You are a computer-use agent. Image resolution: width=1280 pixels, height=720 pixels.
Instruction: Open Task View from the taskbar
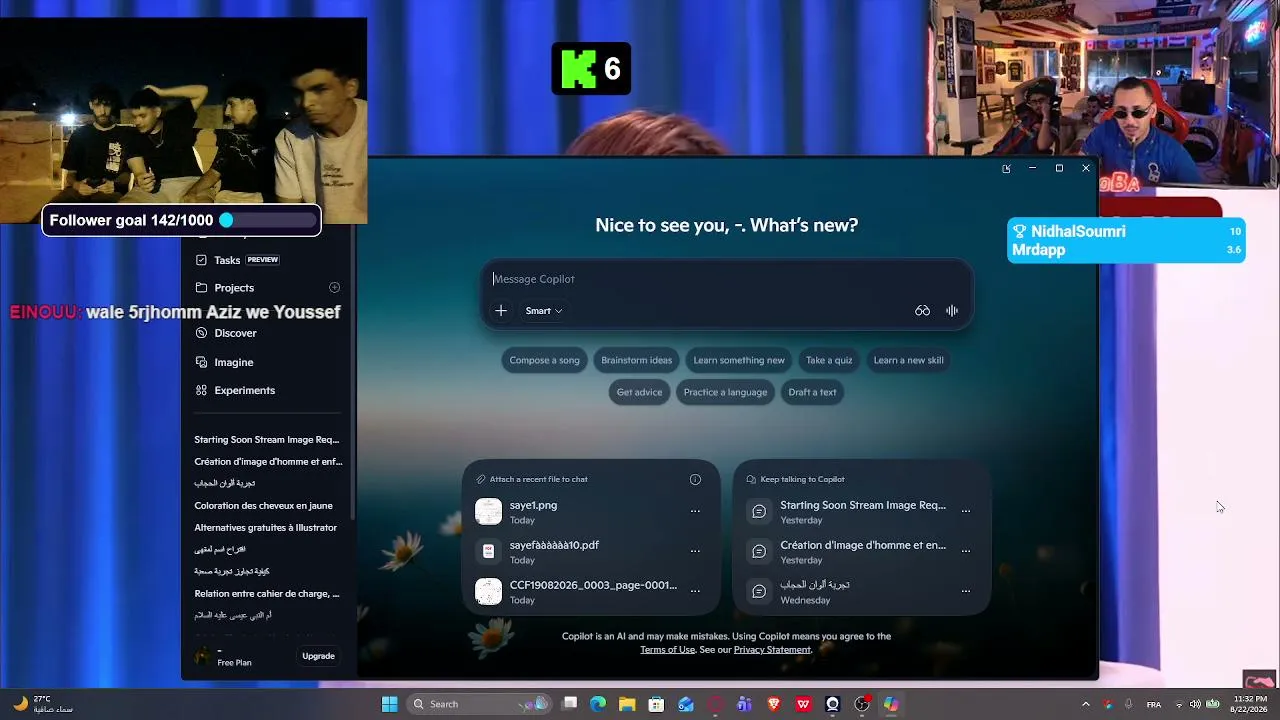point(570,704)
